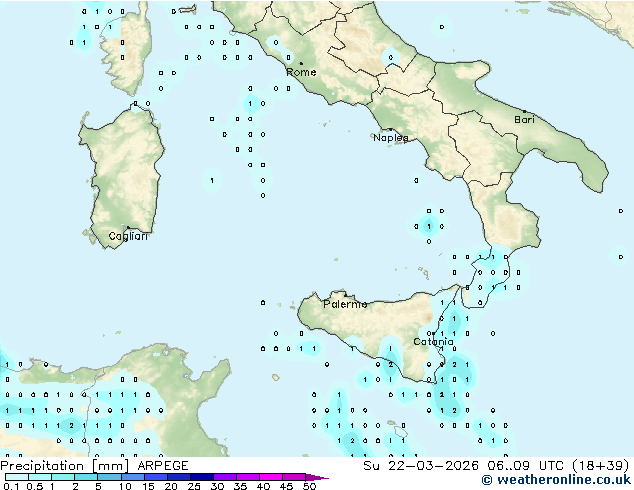Click the '06..09 UTC' time range
Viewport: 634px width, 490px height.
click(x=526, y=465)
